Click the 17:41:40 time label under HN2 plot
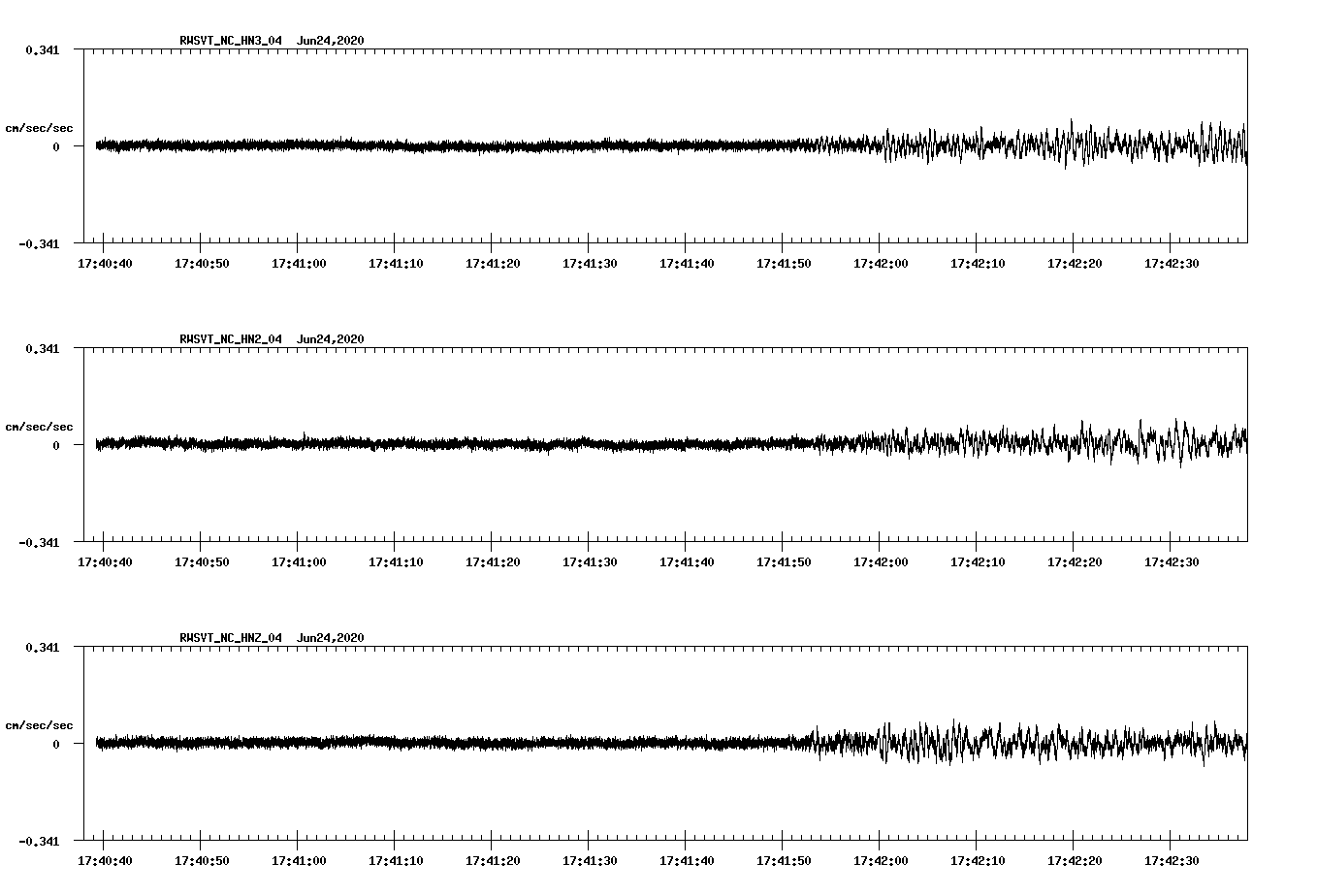The width and height of the screenshot is (1317, 896). (687, 562)
